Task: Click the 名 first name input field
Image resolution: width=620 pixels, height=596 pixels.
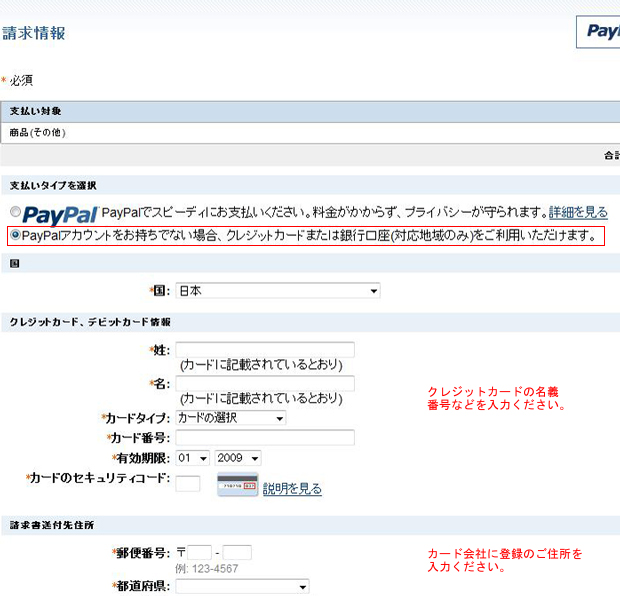Action: [x=265, y=383]
